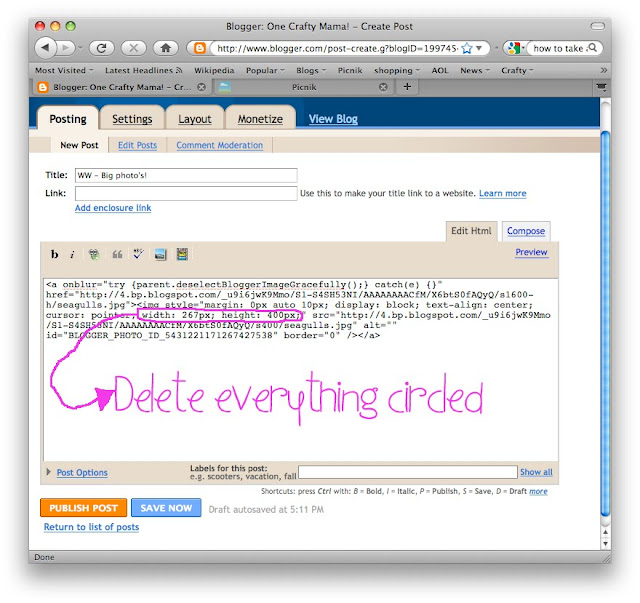Apply bold formatting in editor toolbar
This screenshot has width=640, height=603.
(x=54, y=254)
